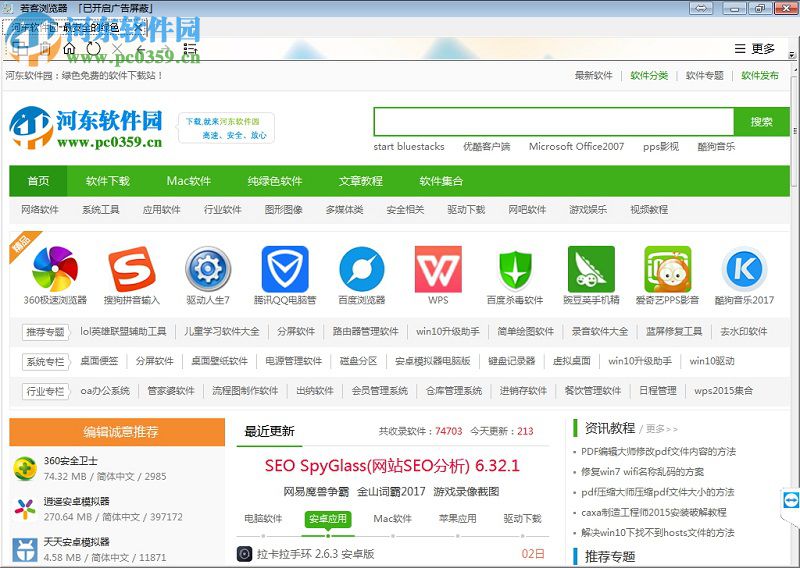Screen dimensions: 800x568
Task: Open SEO SpyGlass 6.32.1 headline link
Action: pos(392,465)
